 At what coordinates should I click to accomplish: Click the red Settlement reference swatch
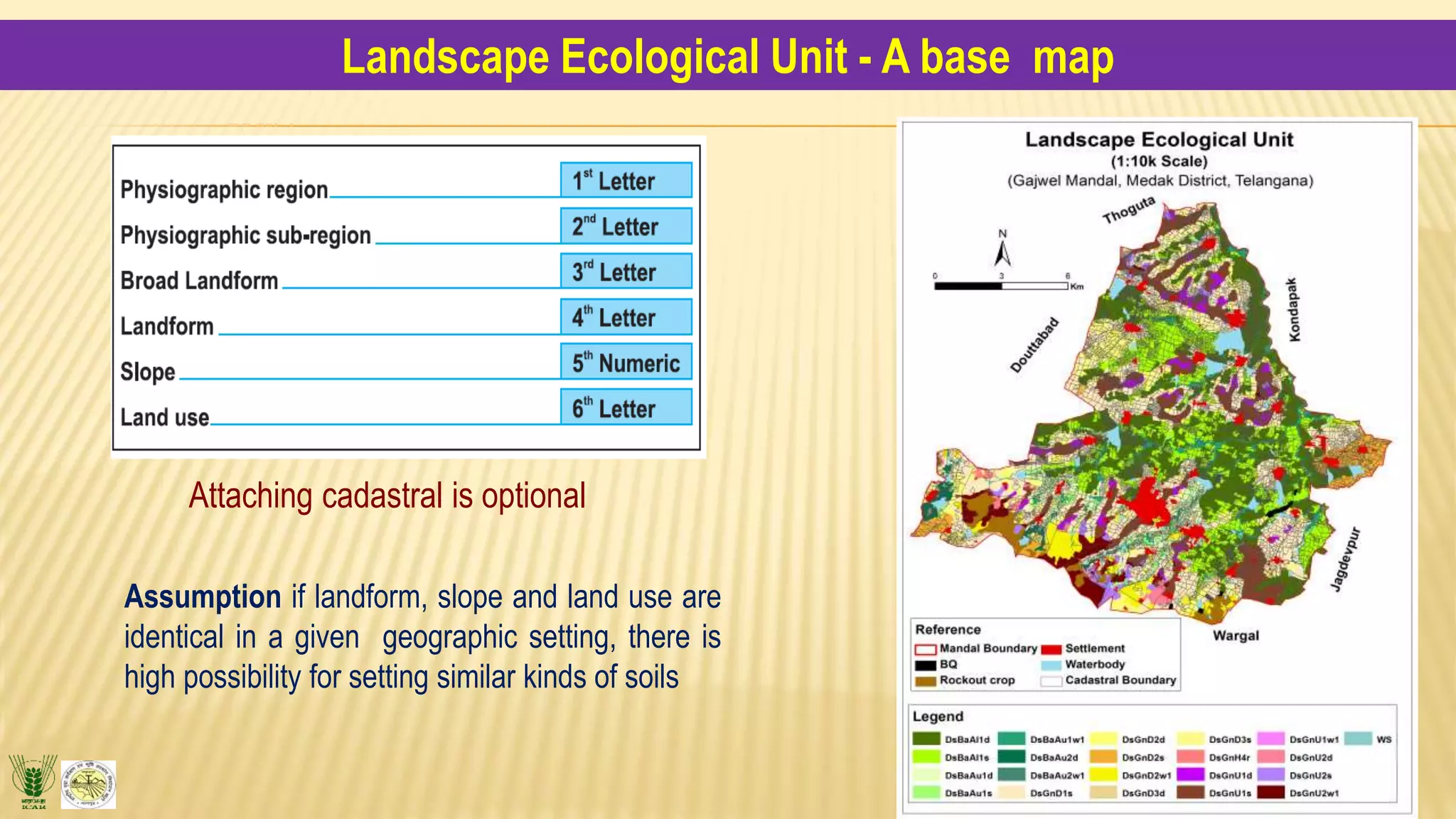(1051, 649)
